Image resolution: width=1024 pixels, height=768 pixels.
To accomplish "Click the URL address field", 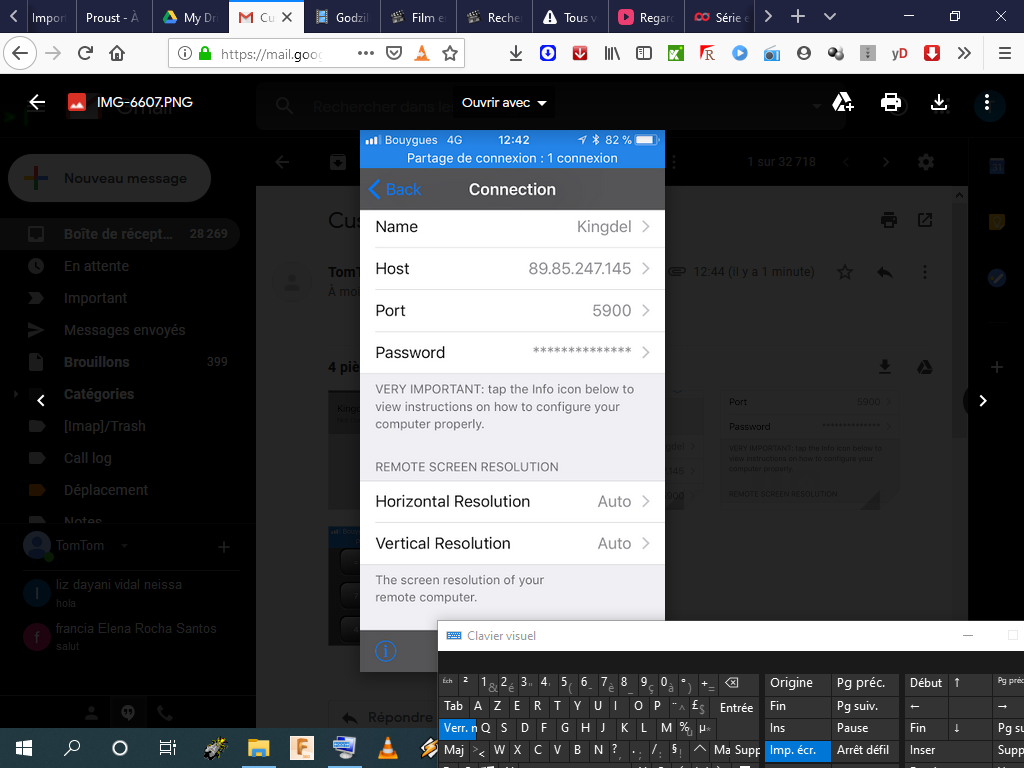I will [271, 54].
